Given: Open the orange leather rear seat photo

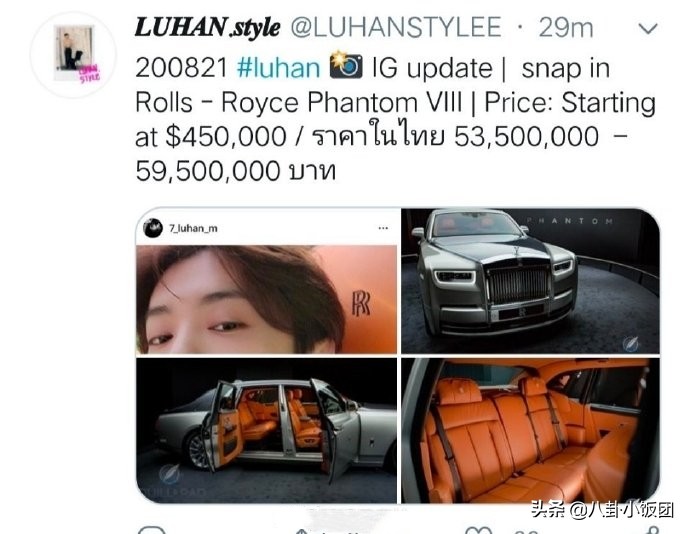Looking at the screenshot, I should [x=530, y=430].
